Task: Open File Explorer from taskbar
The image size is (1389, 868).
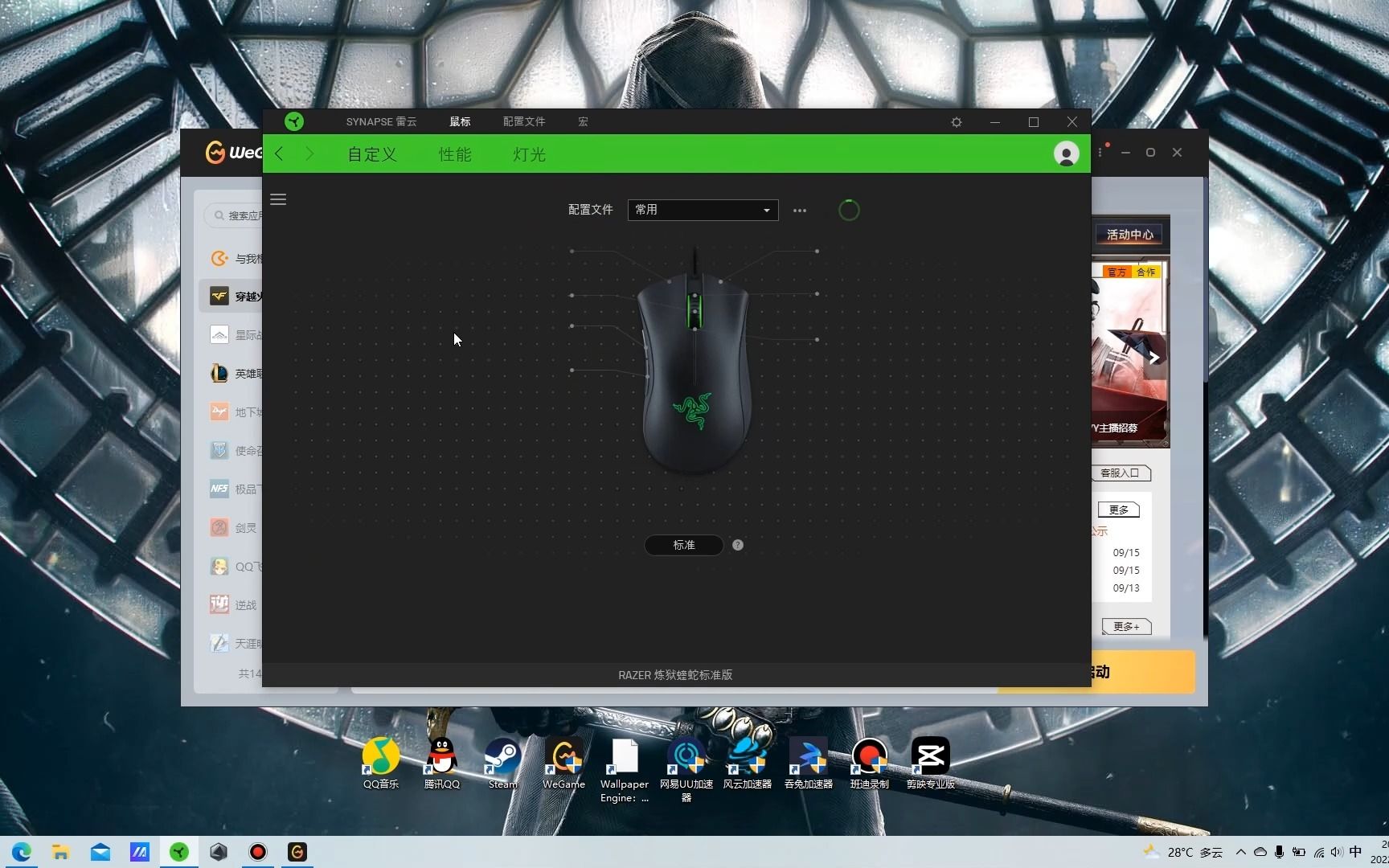Action: click(61, 852)
